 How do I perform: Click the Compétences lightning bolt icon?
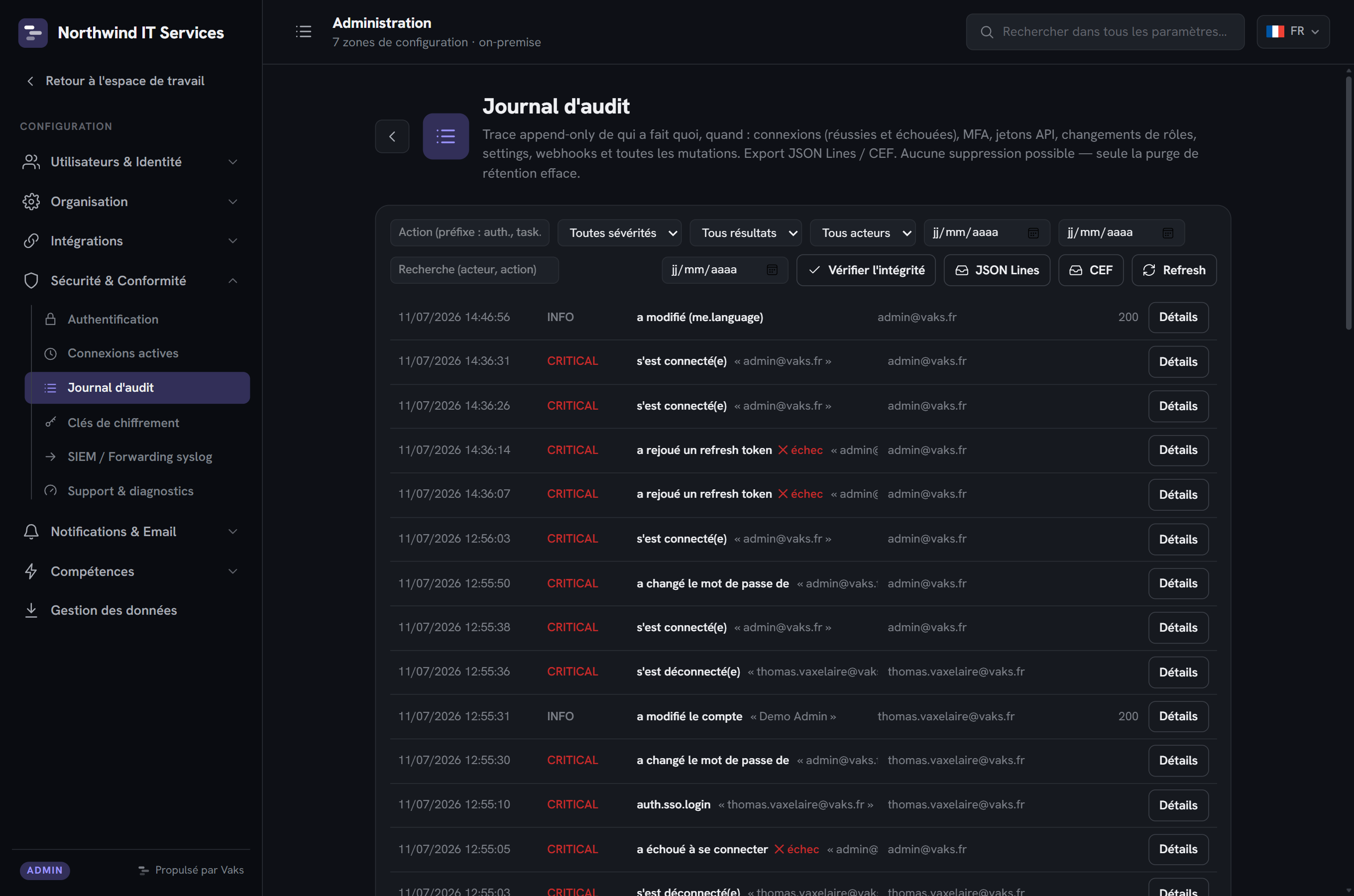pyautogui.click(x=31, y=571)
